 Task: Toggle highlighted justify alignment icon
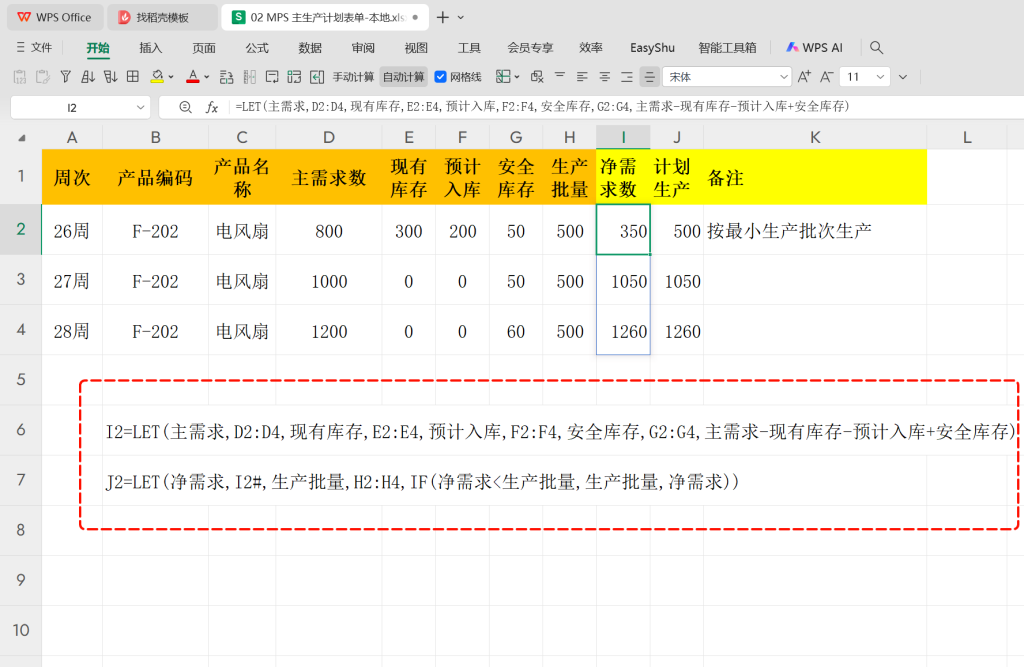tap(650, 77)
